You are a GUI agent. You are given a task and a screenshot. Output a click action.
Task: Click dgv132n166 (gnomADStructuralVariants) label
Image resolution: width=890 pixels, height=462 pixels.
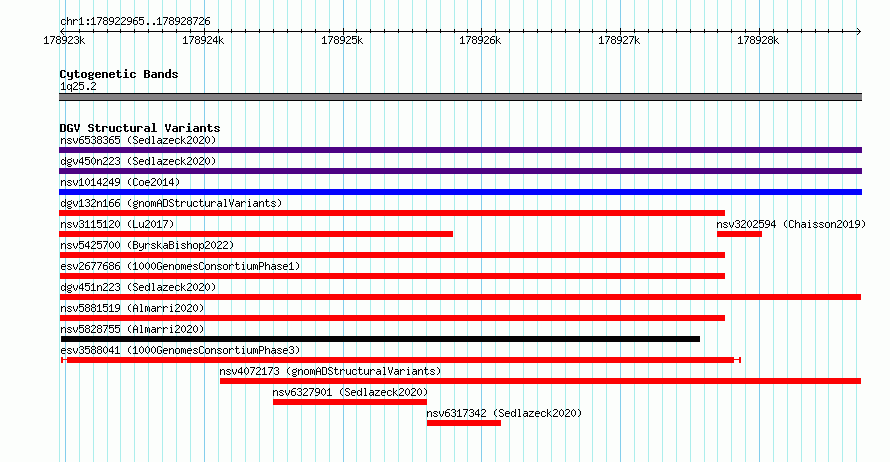tap(171, 203)
